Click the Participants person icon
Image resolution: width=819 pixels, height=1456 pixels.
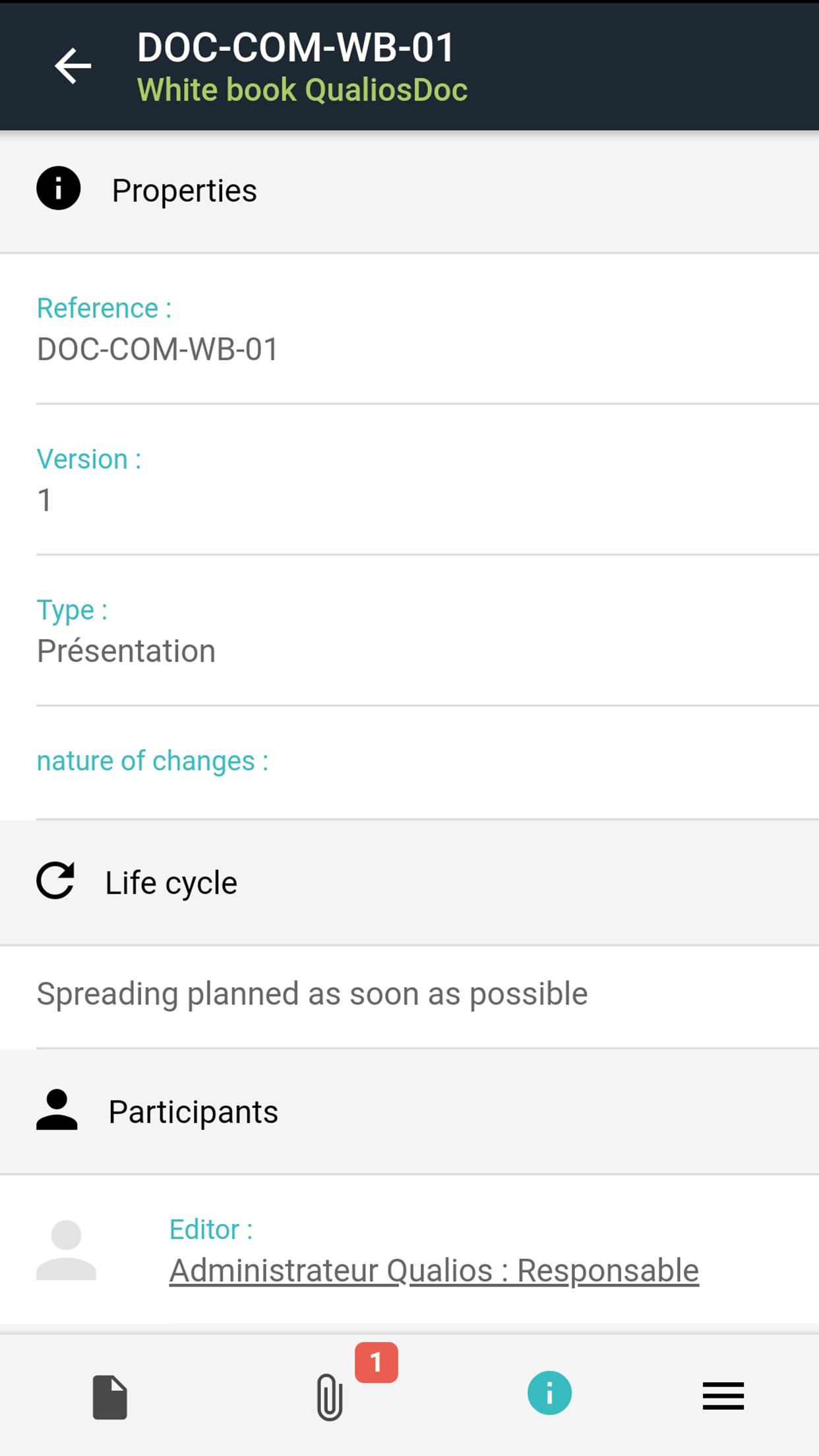57,1110
